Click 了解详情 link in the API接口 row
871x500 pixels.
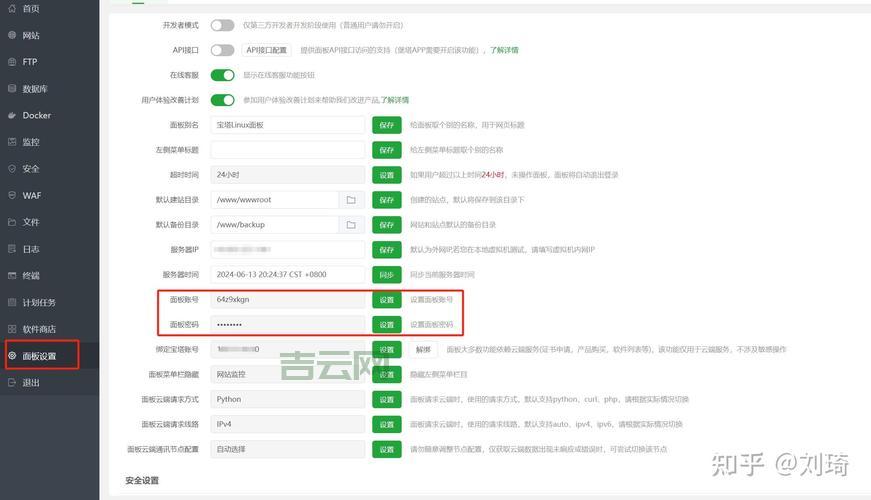coord(503,50)
